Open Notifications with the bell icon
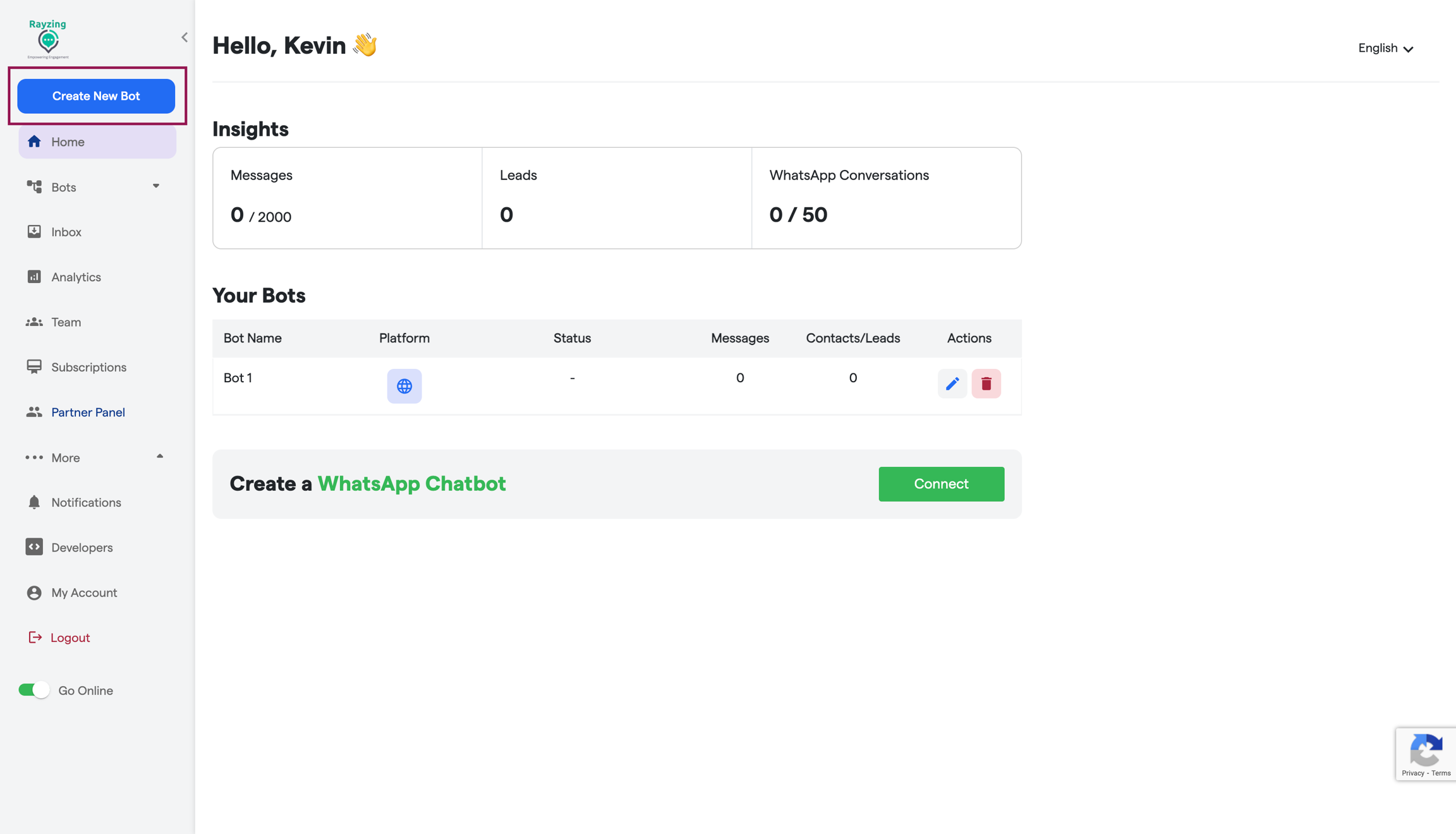This screenshot has width=1456, height=834. click(x=34, y=502)
